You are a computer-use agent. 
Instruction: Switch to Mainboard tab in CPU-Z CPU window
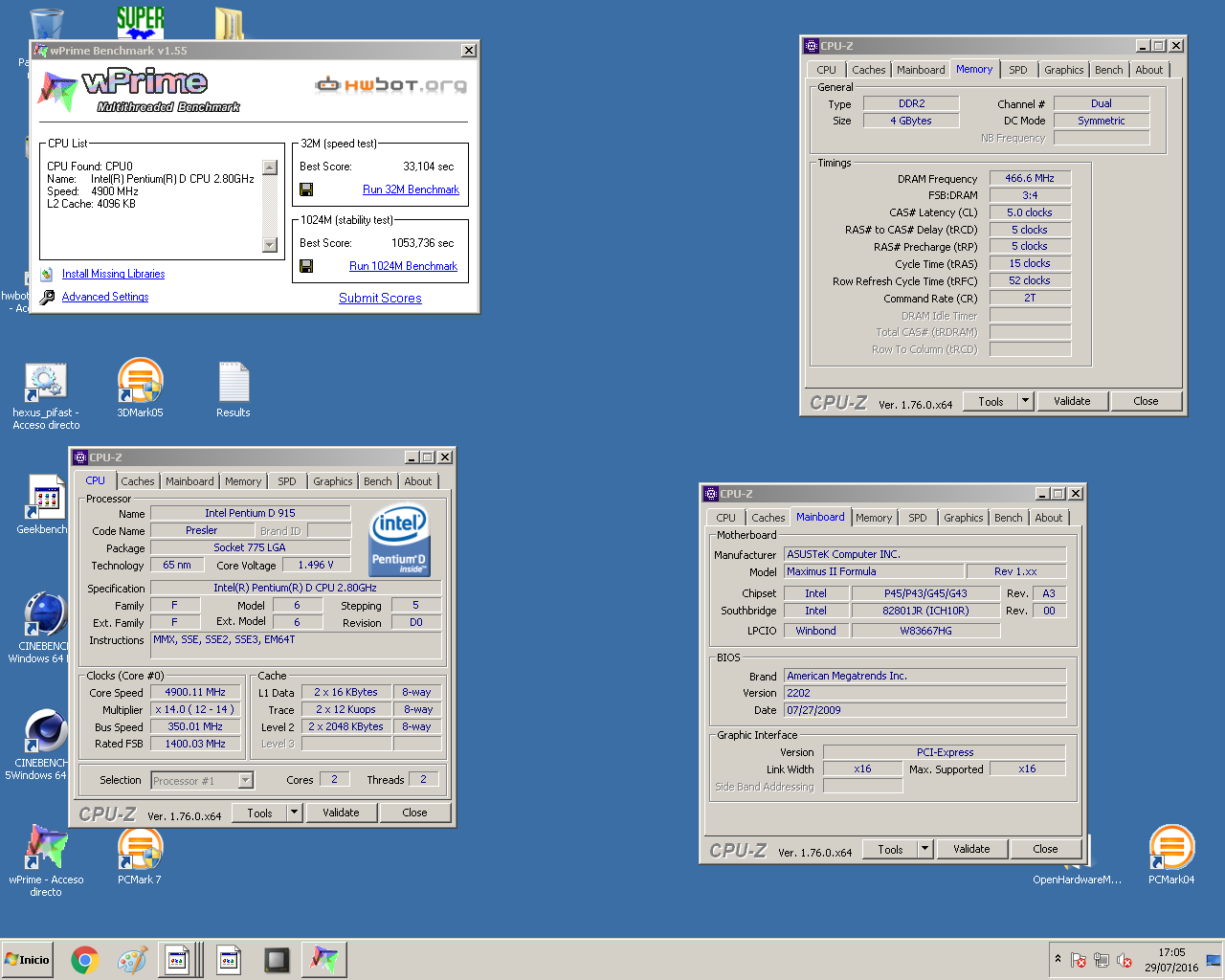189,481
